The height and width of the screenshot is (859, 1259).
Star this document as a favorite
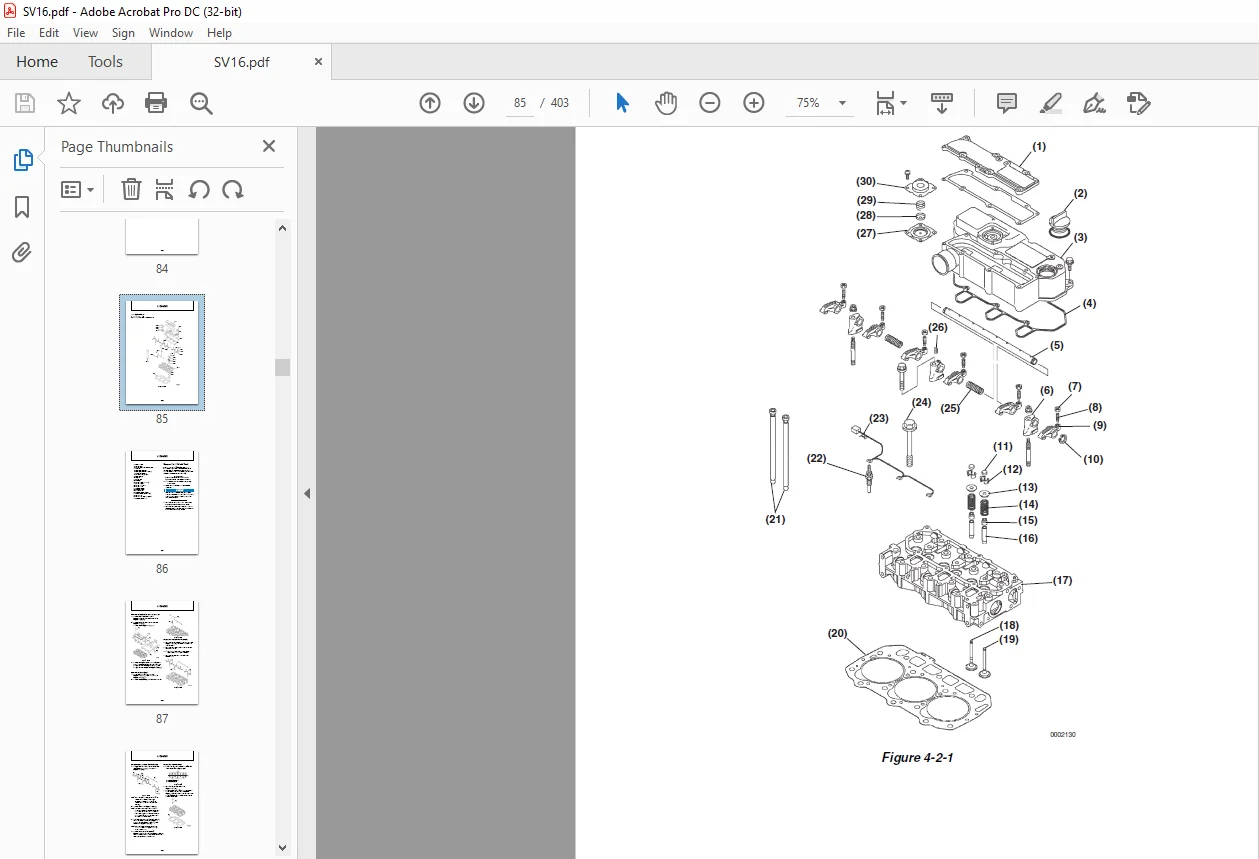coord(68,103)
